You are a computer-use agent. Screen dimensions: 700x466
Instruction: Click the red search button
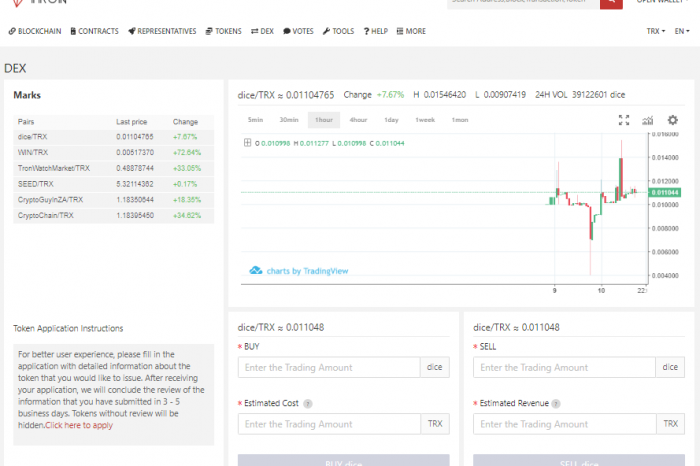(611, 3)
